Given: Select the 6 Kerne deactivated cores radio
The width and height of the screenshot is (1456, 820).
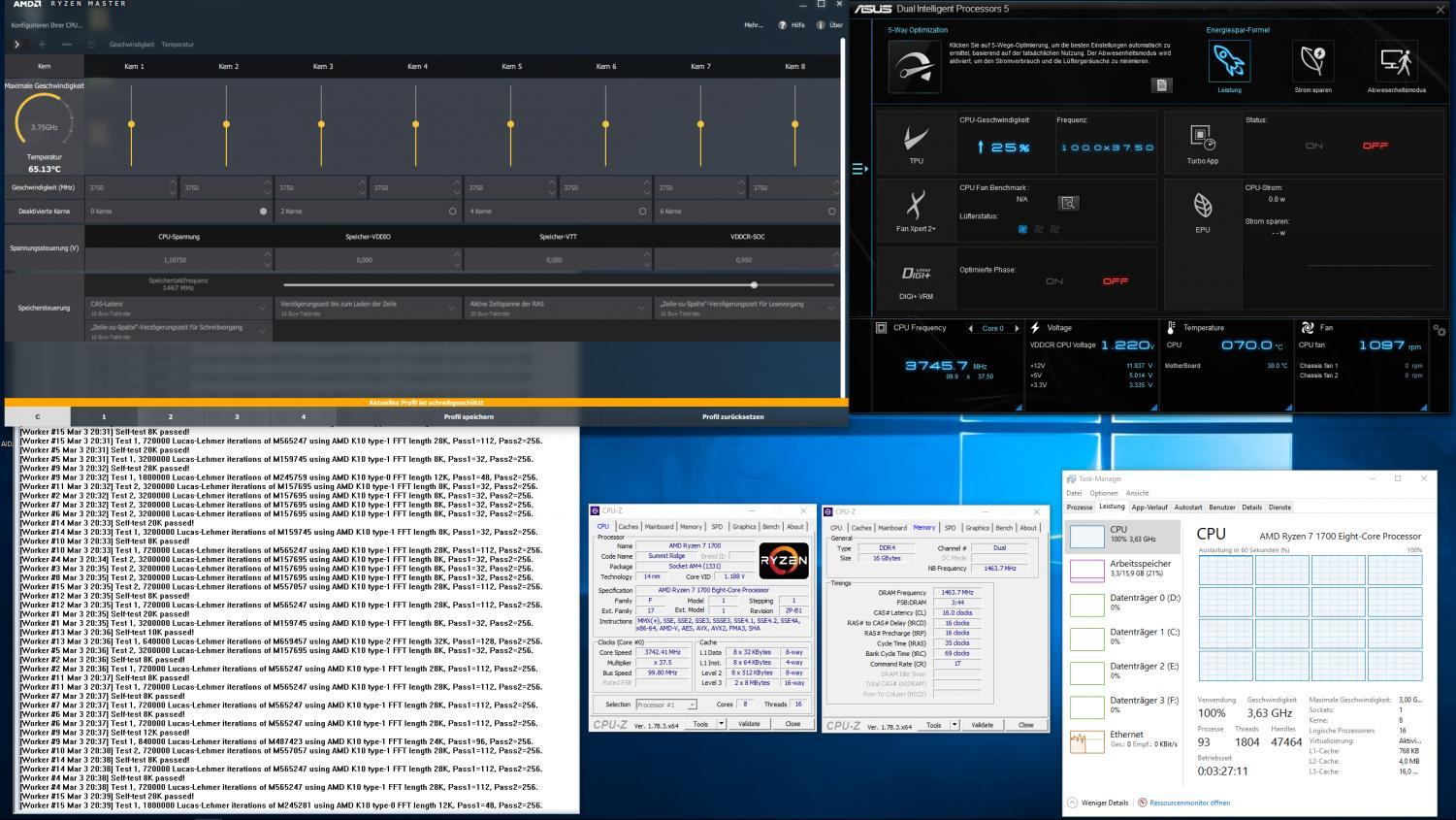Looking at the screenshot, I should point(831,211).
